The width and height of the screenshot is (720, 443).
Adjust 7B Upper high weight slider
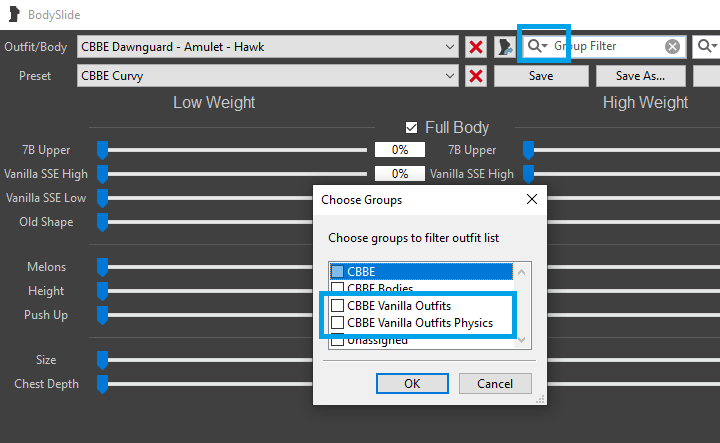click(x=529, y=150)
